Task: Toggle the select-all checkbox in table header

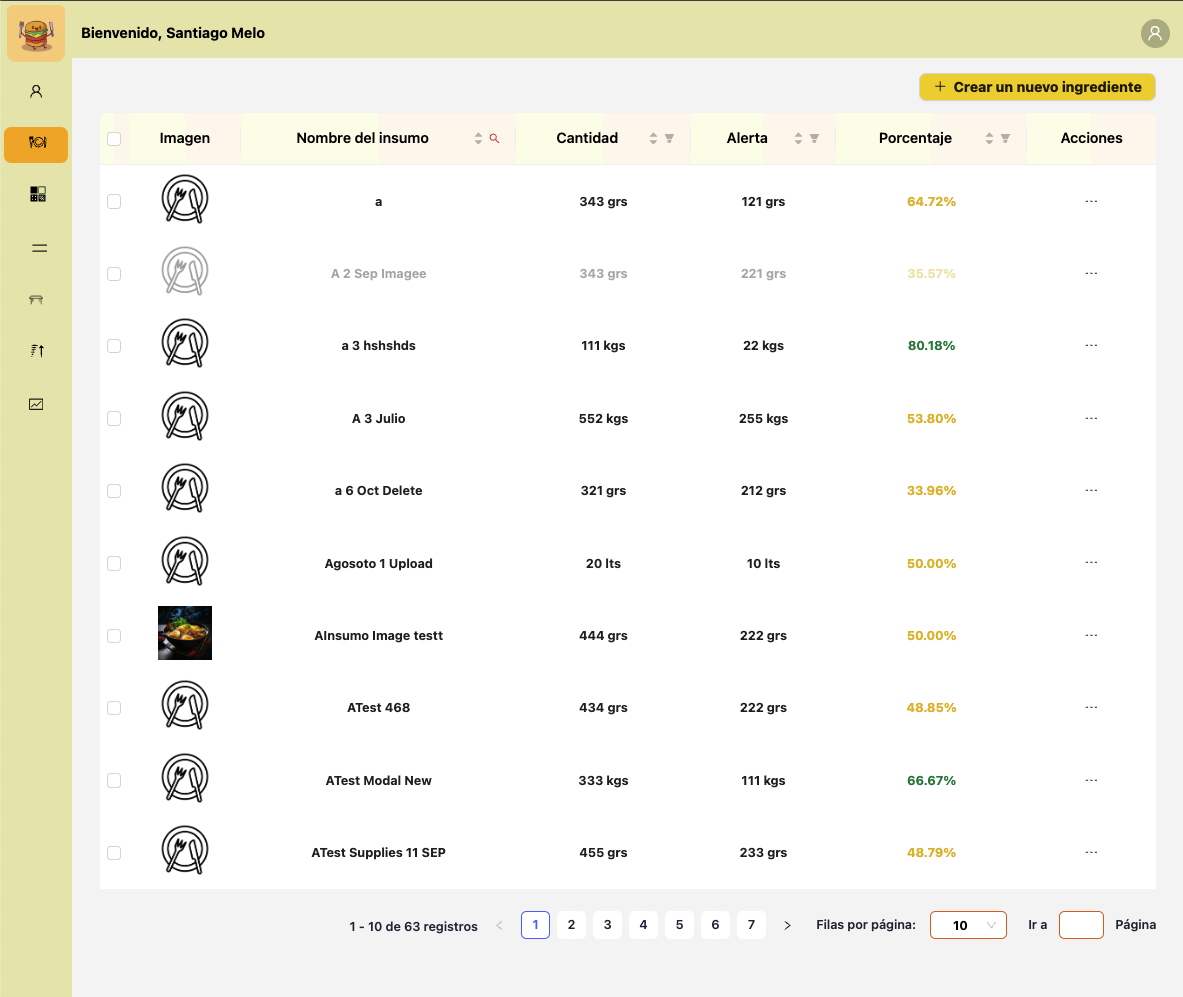Action: 114,139
